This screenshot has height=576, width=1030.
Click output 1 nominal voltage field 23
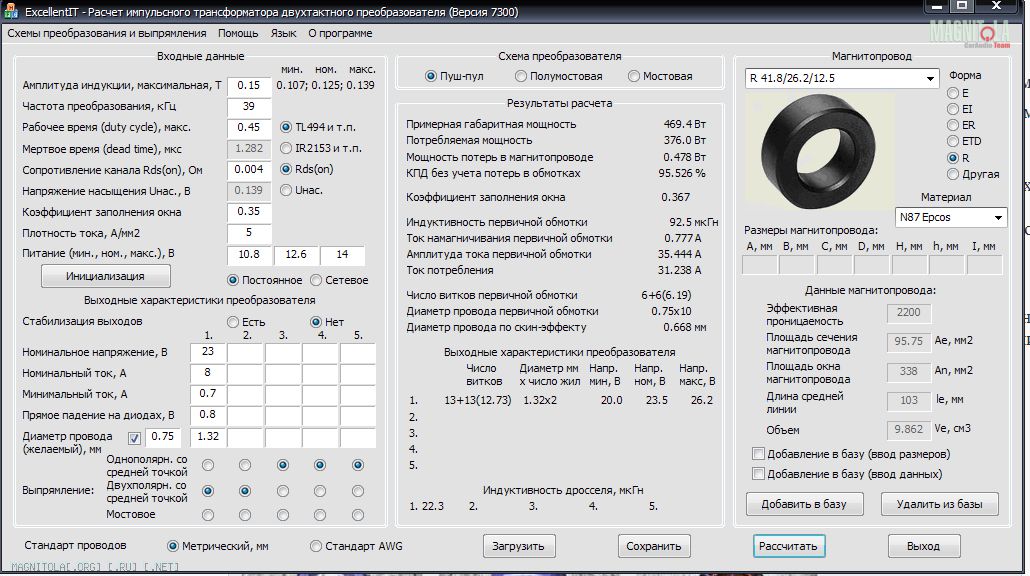[x=208, y=352]
